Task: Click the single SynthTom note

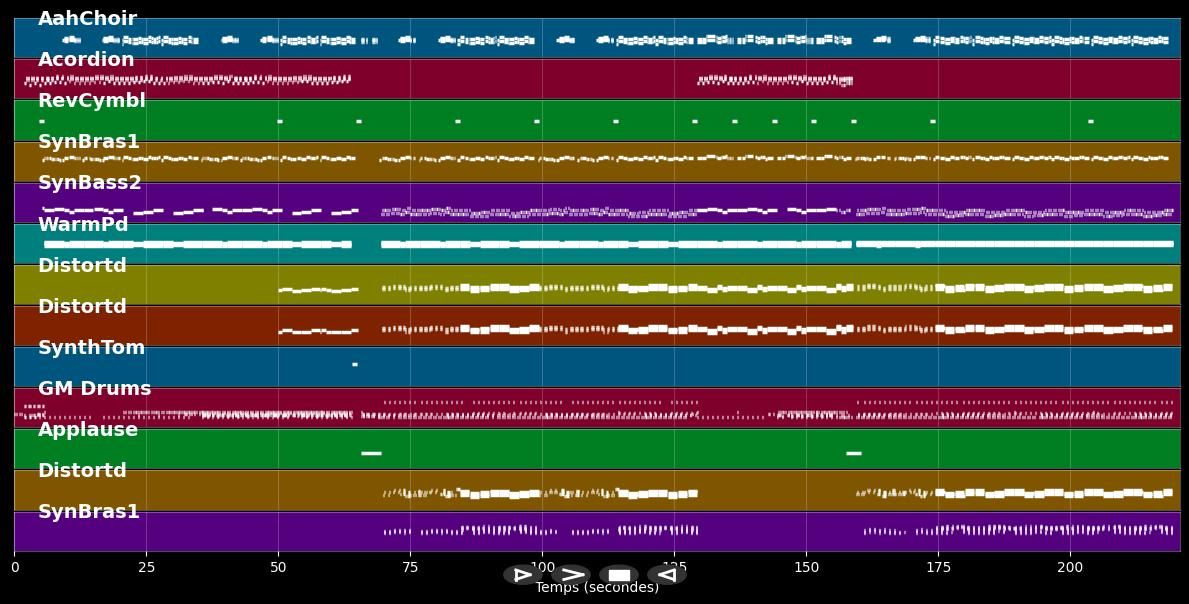Action: pos(355,364)
